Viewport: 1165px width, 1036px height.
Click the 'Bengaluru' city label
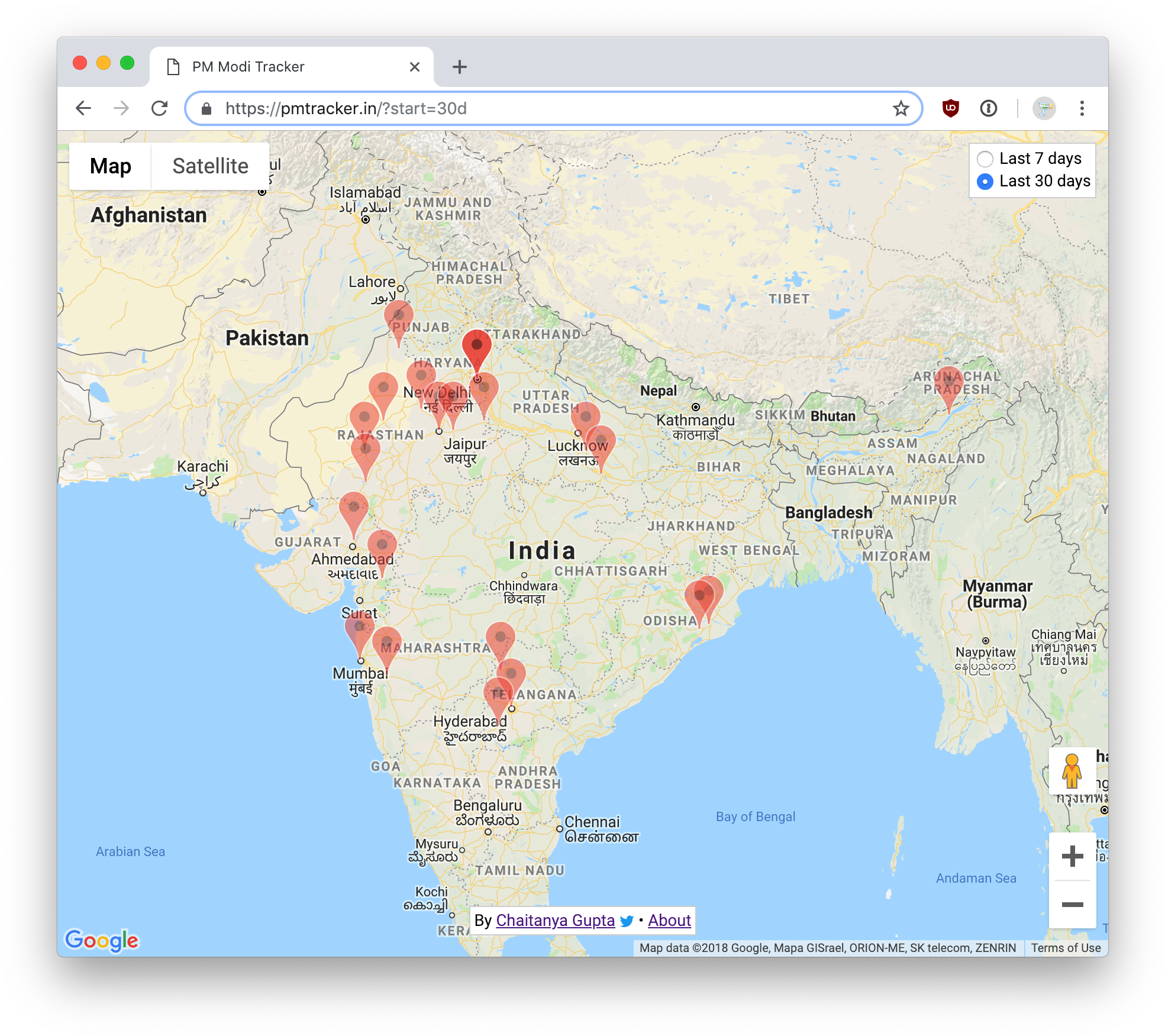(488, 805)
